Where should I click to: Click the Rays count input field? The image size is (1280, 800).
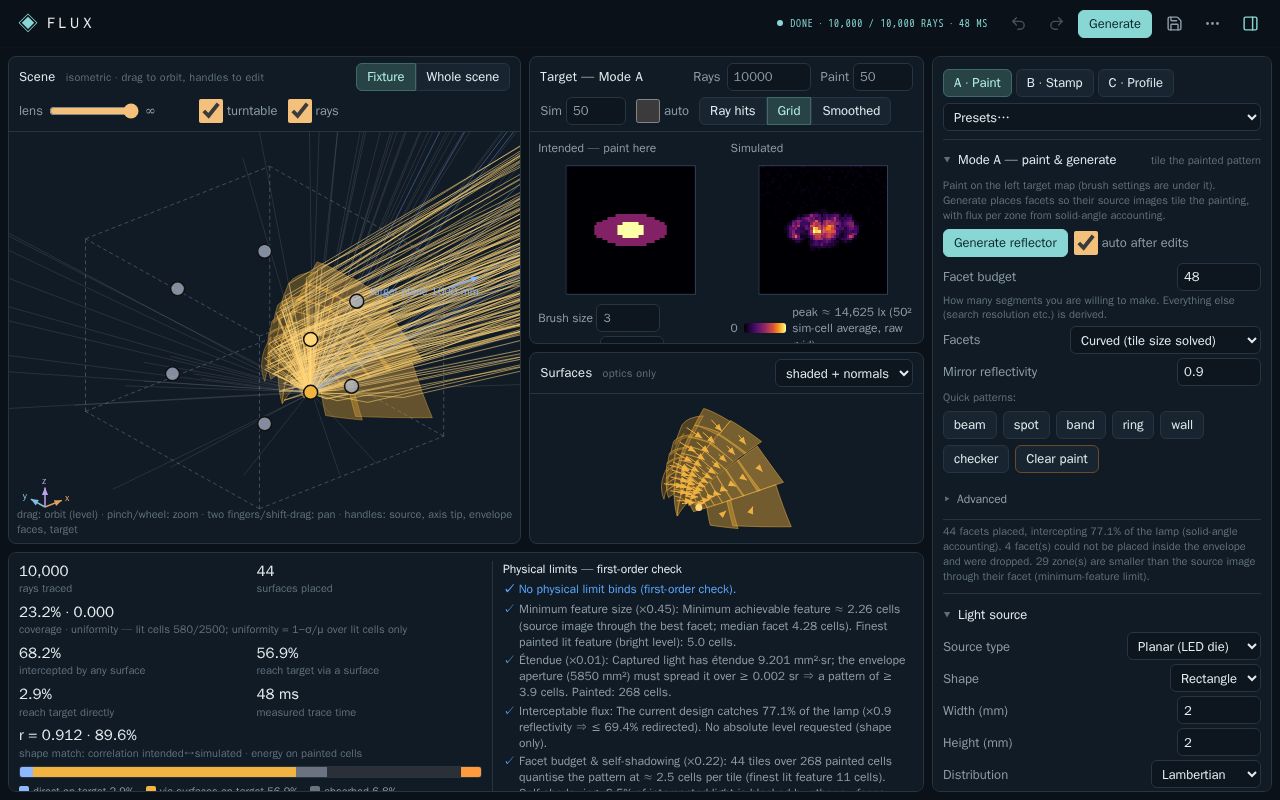tap(769, 77)
